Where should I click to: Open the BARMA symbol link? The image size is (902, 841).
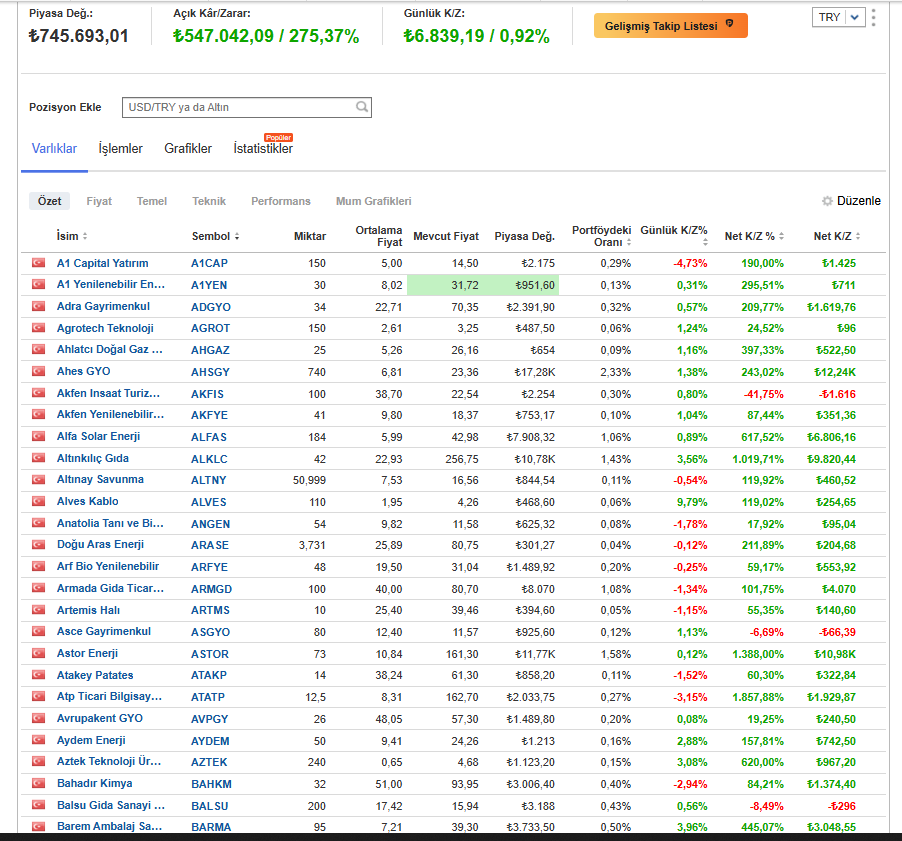(211, 827)
